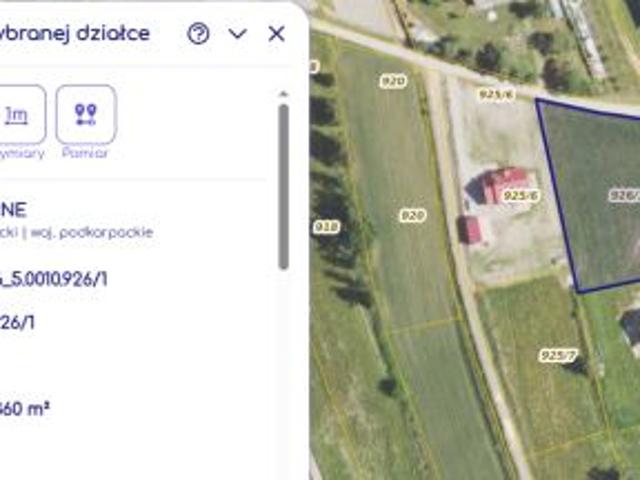The width and height of the screenshot is (640, 480).
Task: Click the 925/6 label beside the road
Action: 496,95
